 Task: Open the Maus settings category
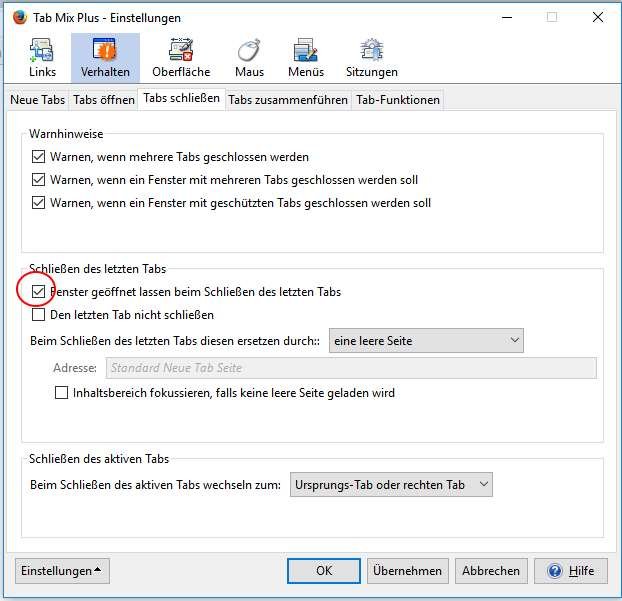click(249, 58)
